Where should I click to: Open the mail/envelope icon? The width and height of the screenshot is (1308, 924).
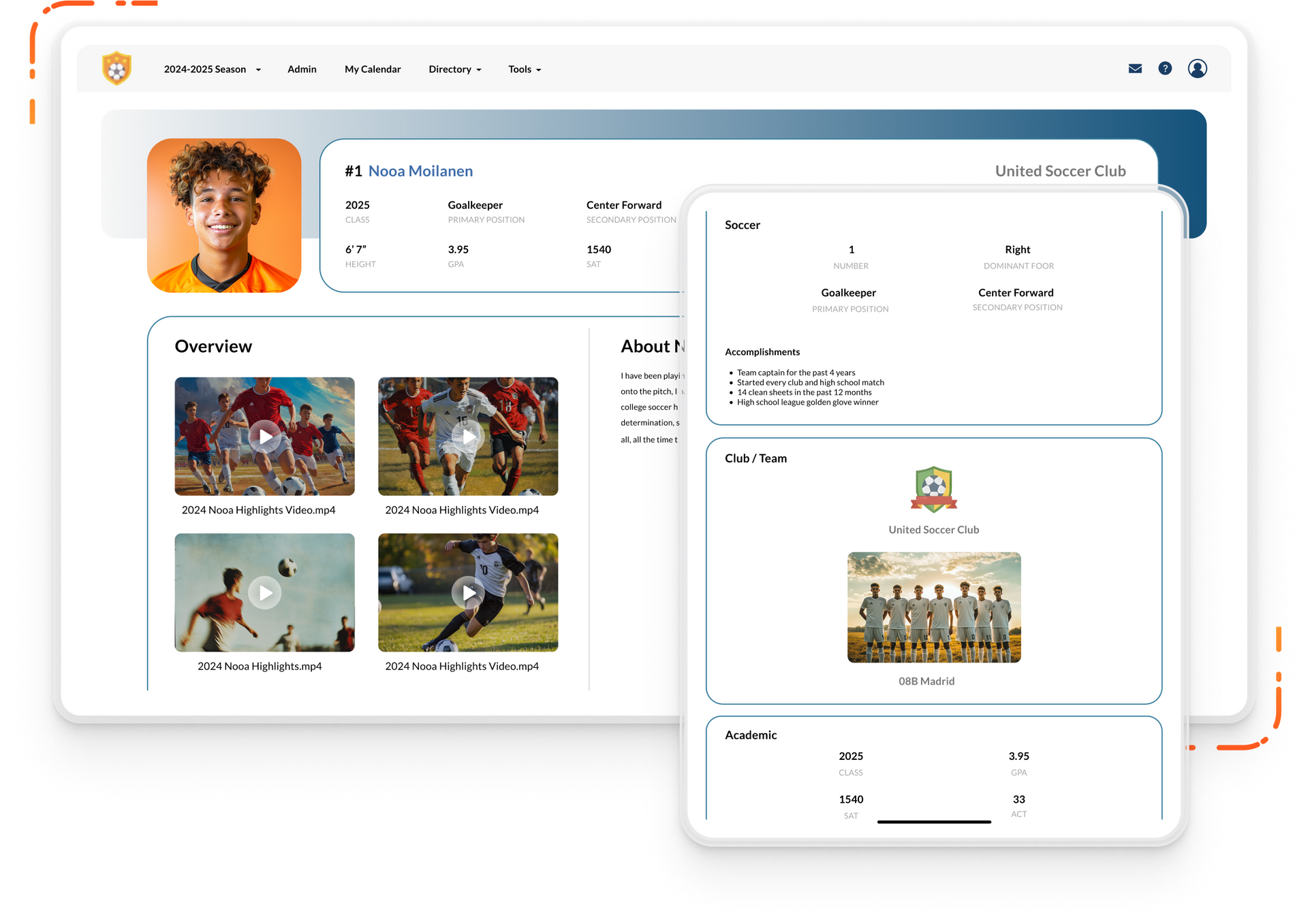(1138, 68)
